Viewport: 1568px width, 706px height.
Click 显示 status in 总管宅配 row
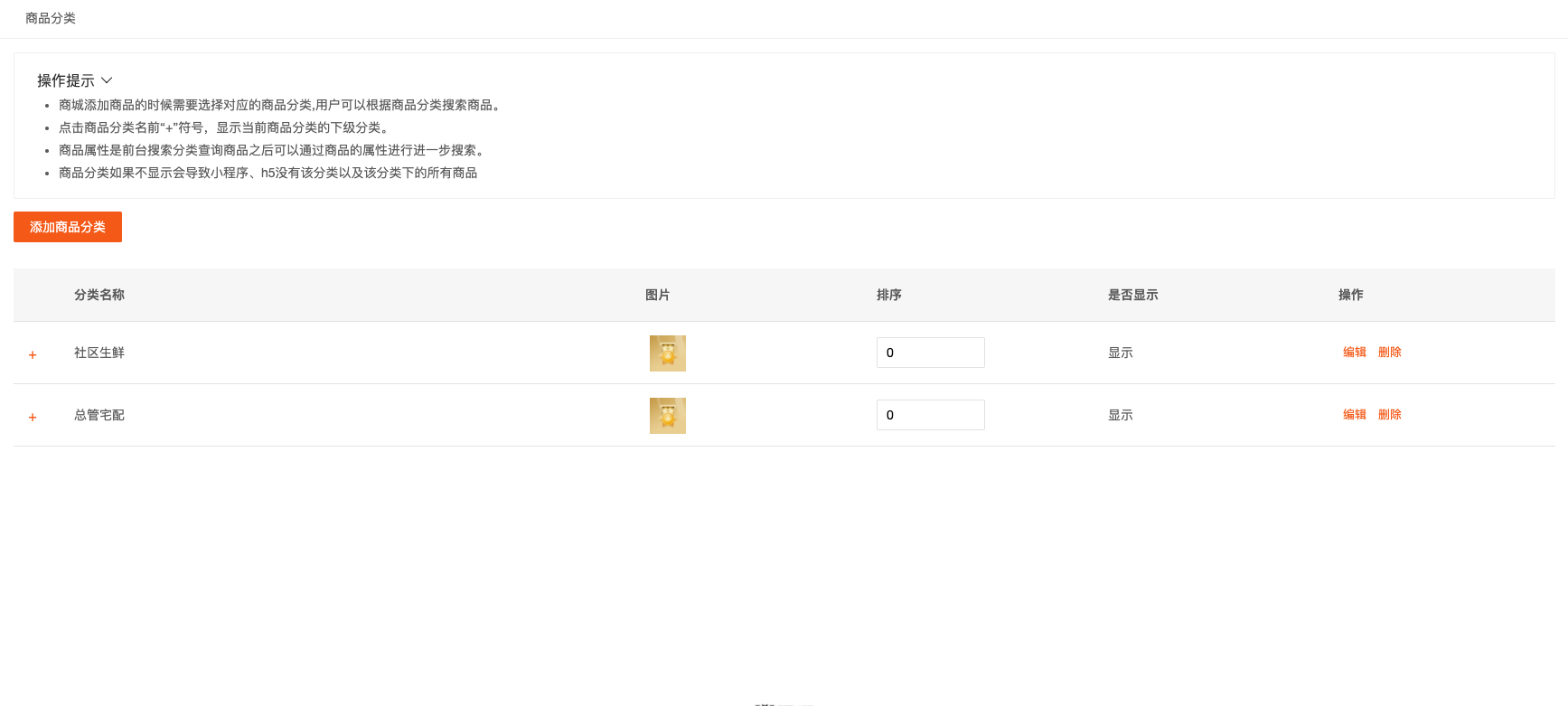pyautogui.click(x=1121, y=415)
